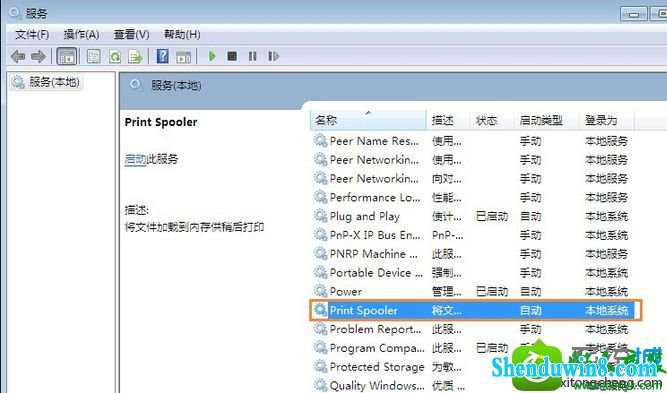Image resolution: width=667 pixels, height=393 pixels.
Task: Select the Print Spooler service name
Action: pos(364,310)
